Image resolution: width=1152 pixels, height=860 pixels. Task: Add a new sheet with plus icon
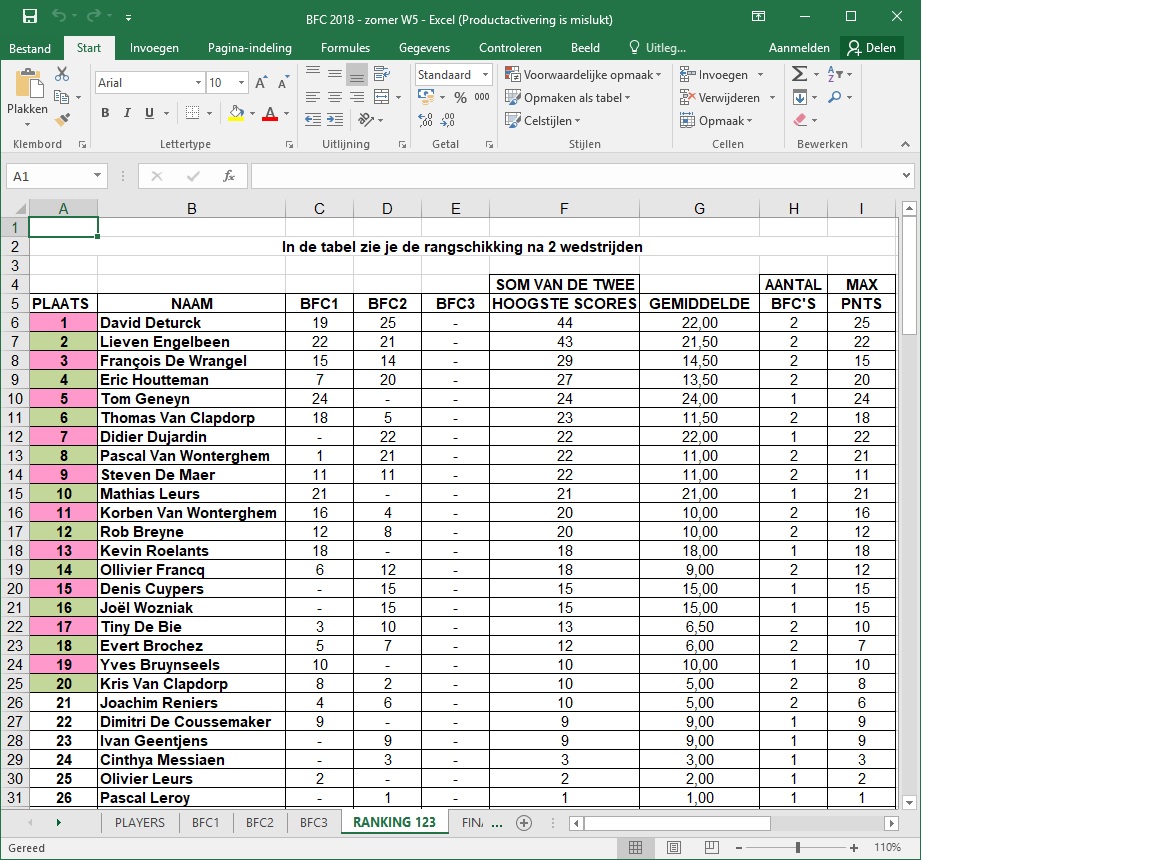(523, 822)
